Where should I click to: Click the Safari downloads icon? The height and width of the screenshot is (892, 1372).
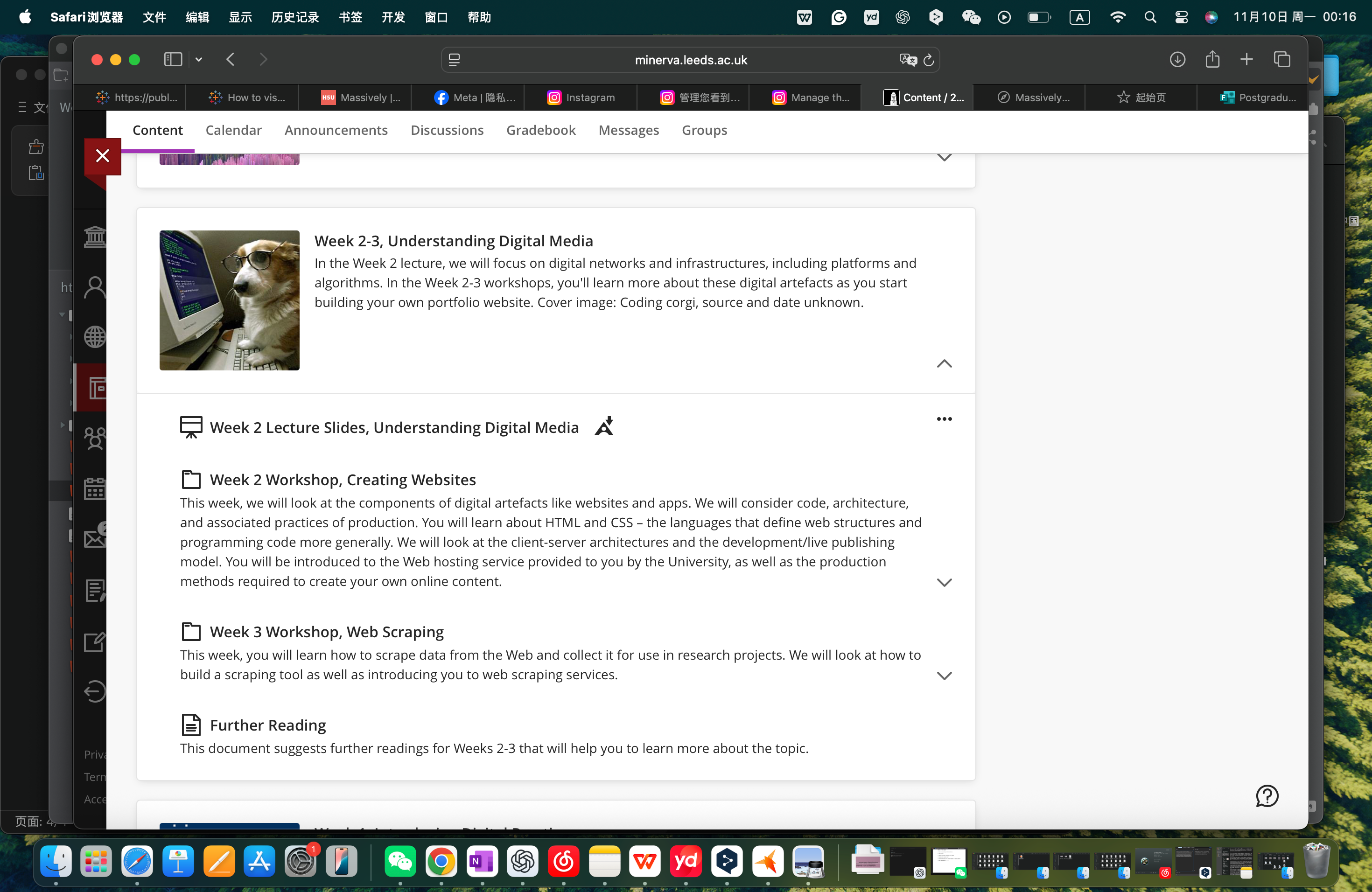1177,59
